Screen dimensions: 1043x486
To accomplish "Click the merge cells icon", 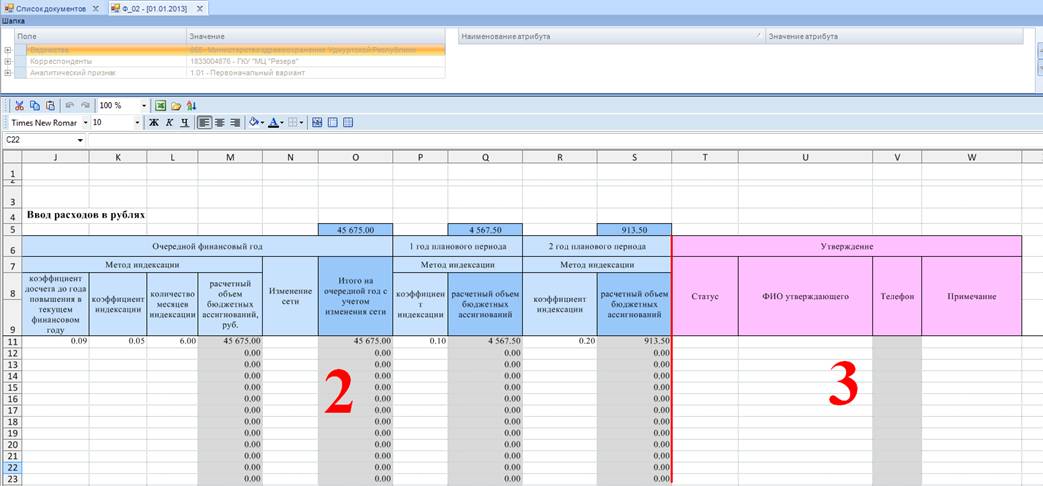I will tap(317, 122).
